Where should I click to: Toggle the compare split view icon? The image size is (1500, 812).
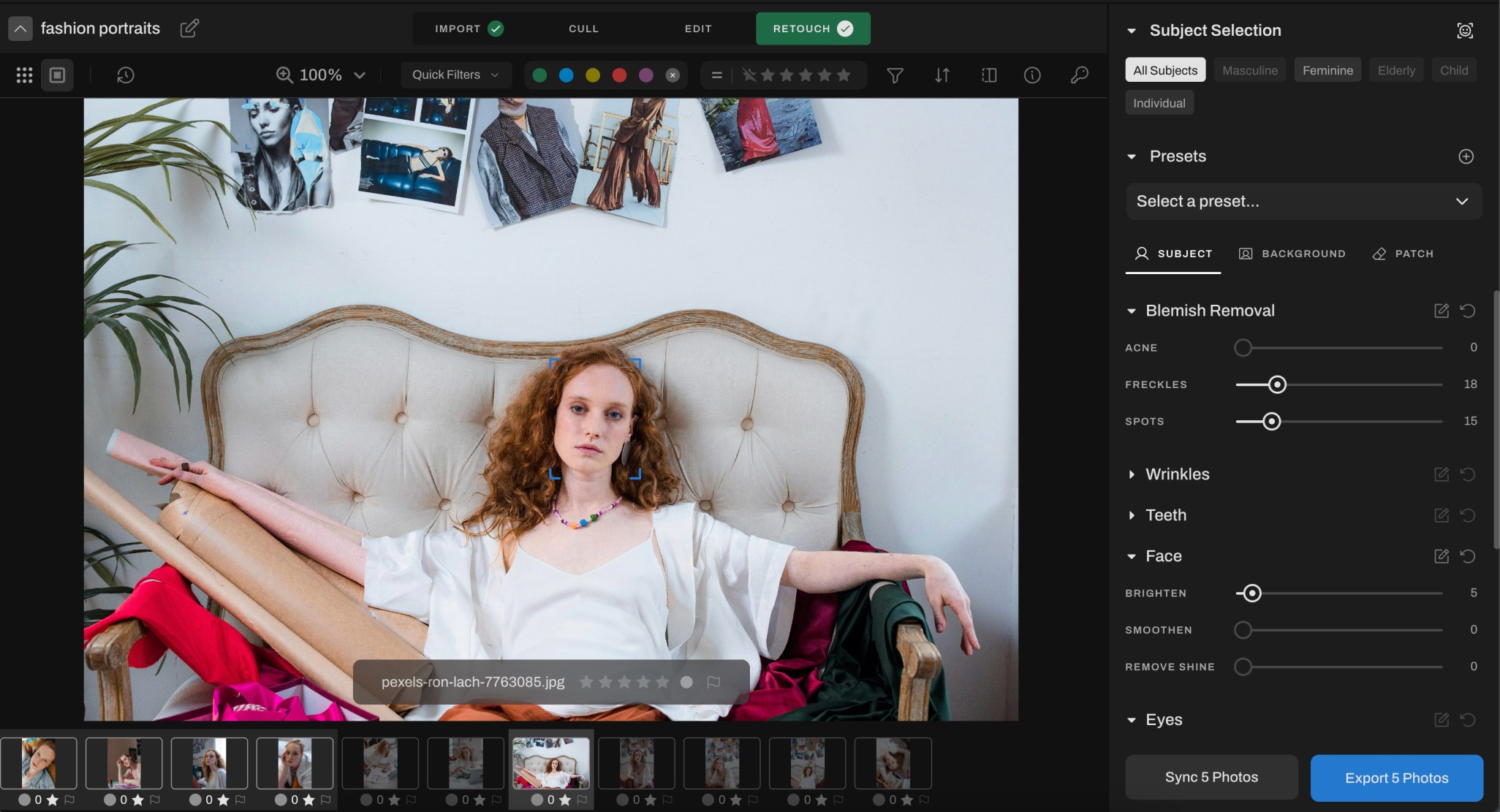[x=989, y=75]
